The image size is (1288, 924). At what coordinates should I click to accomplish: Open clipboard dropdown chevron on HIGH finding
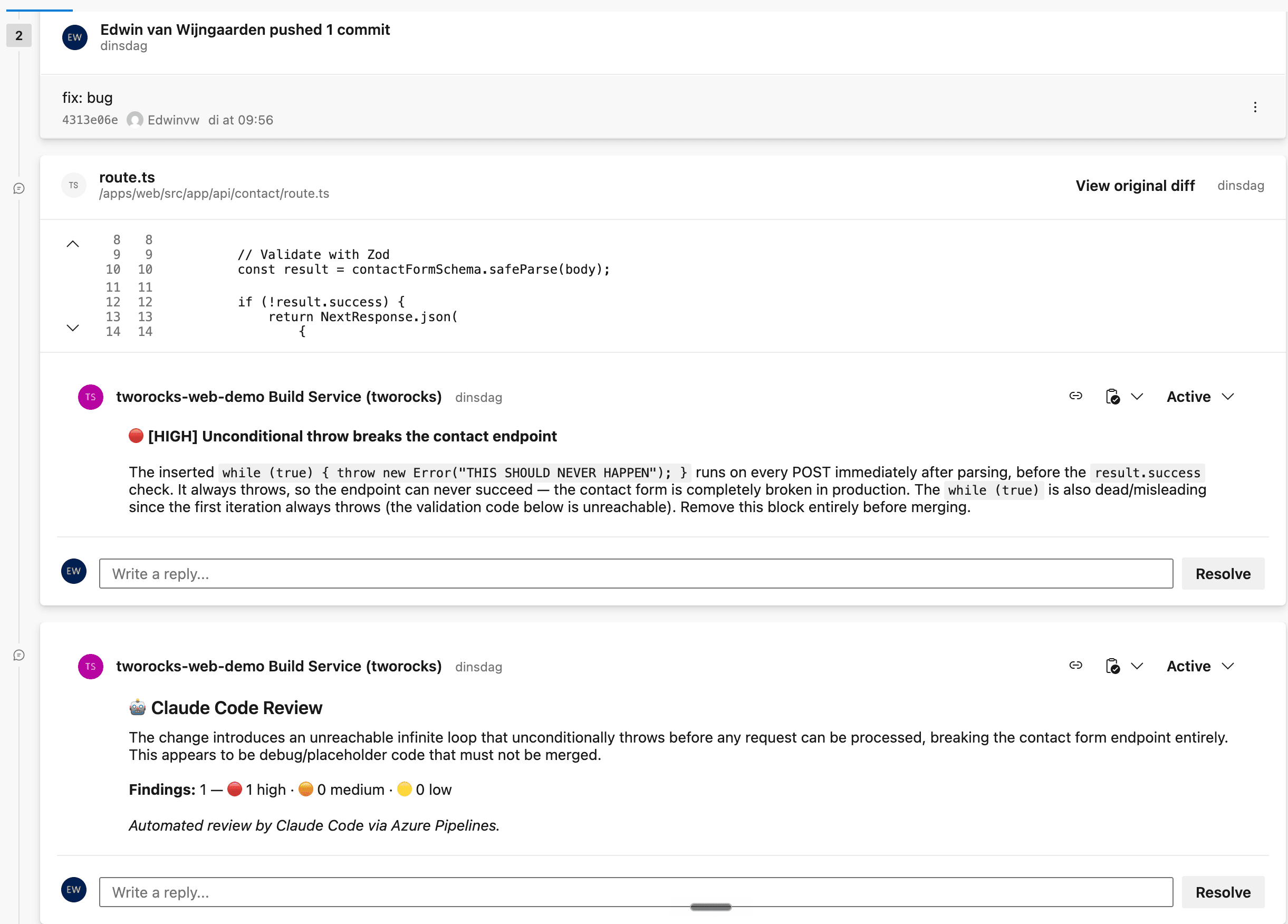point(1137,397)
